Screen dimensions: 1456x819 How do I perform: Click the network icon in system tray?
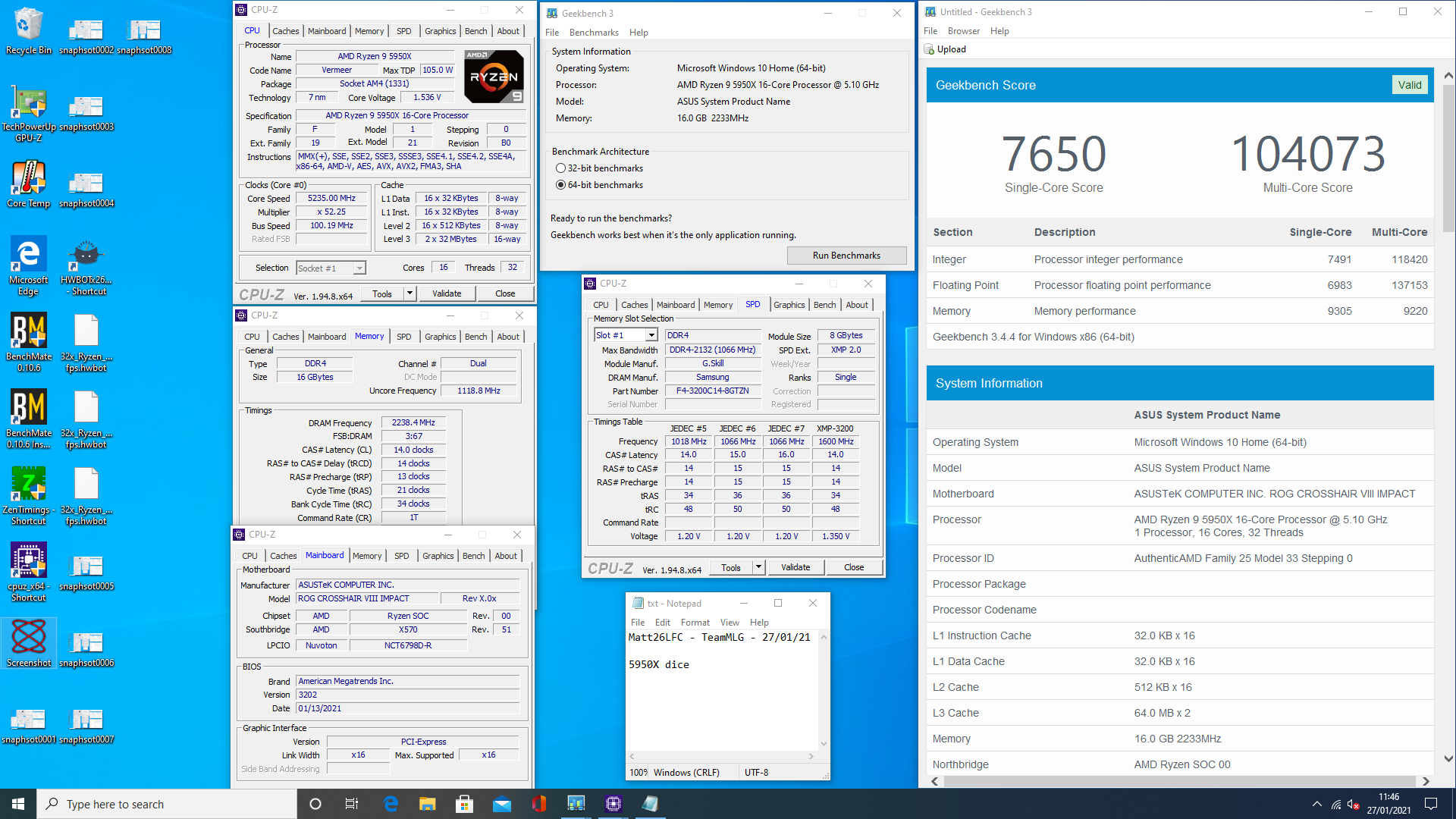(1335, 805)
